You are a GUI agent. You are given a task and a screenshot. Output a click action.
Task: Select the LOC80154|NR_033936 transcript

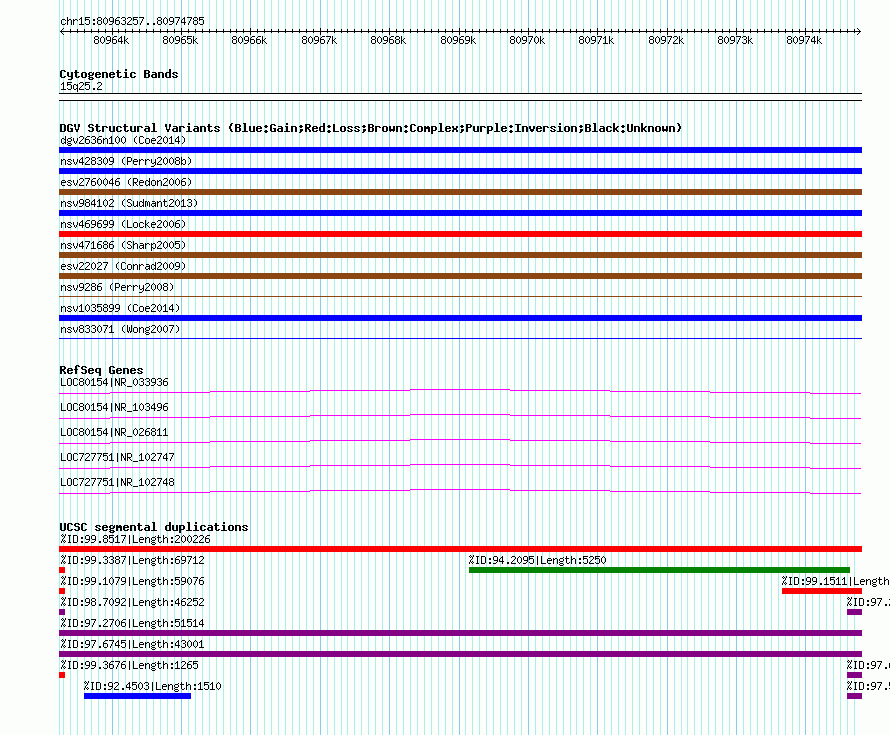tap(114, 383)
